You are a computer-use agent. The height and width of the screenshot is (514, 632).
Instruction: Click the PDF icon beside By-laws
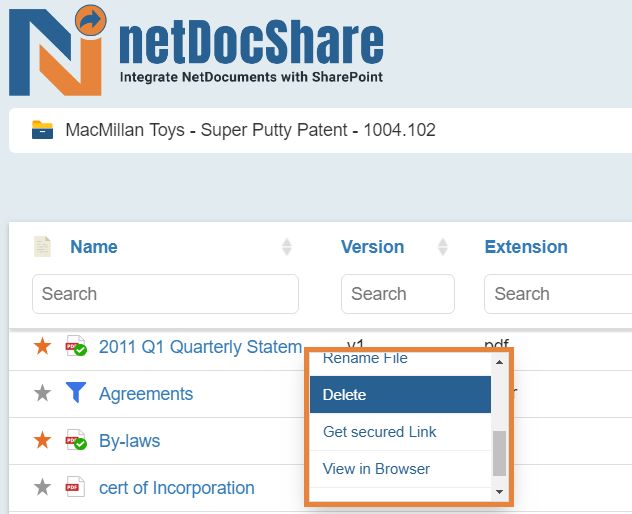click(x=76, y=440)
